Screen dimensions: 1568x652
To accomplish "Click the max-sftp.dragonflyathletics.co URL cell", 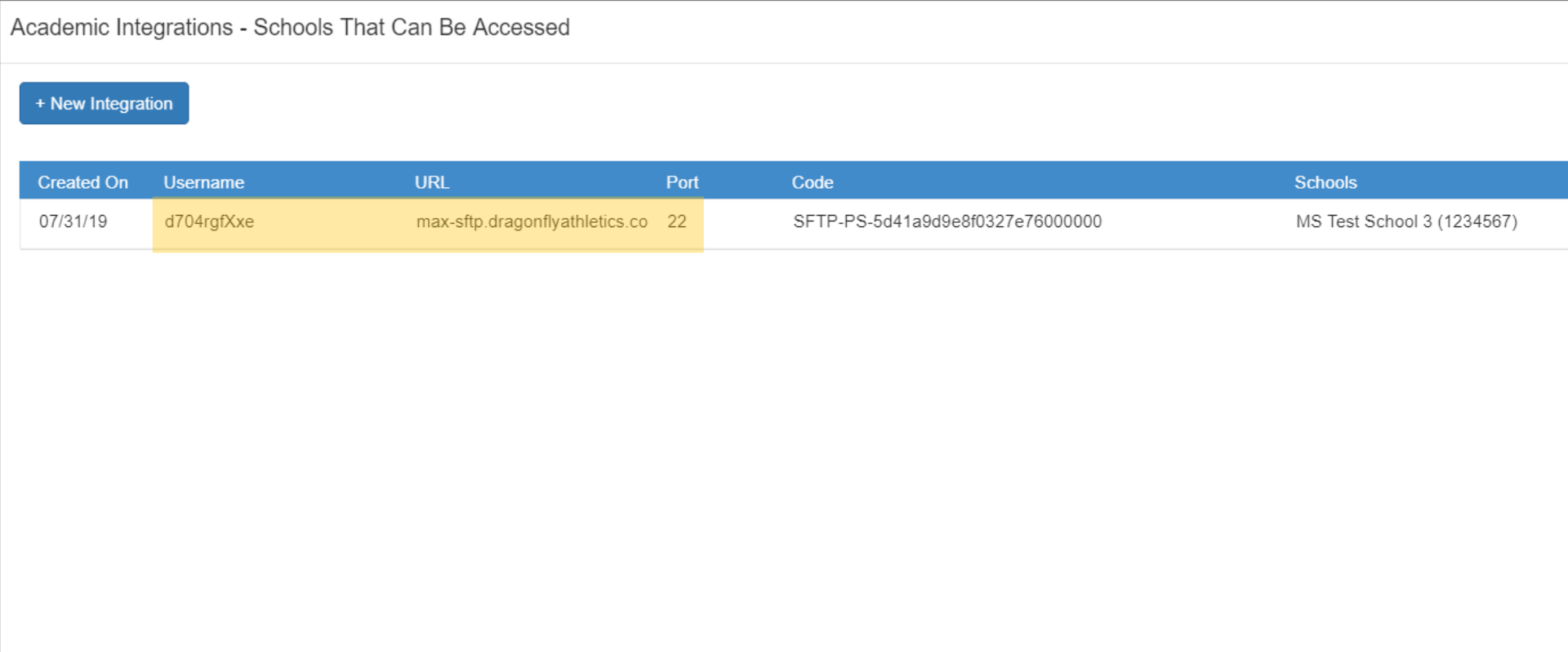I will [x=532, y=221].
